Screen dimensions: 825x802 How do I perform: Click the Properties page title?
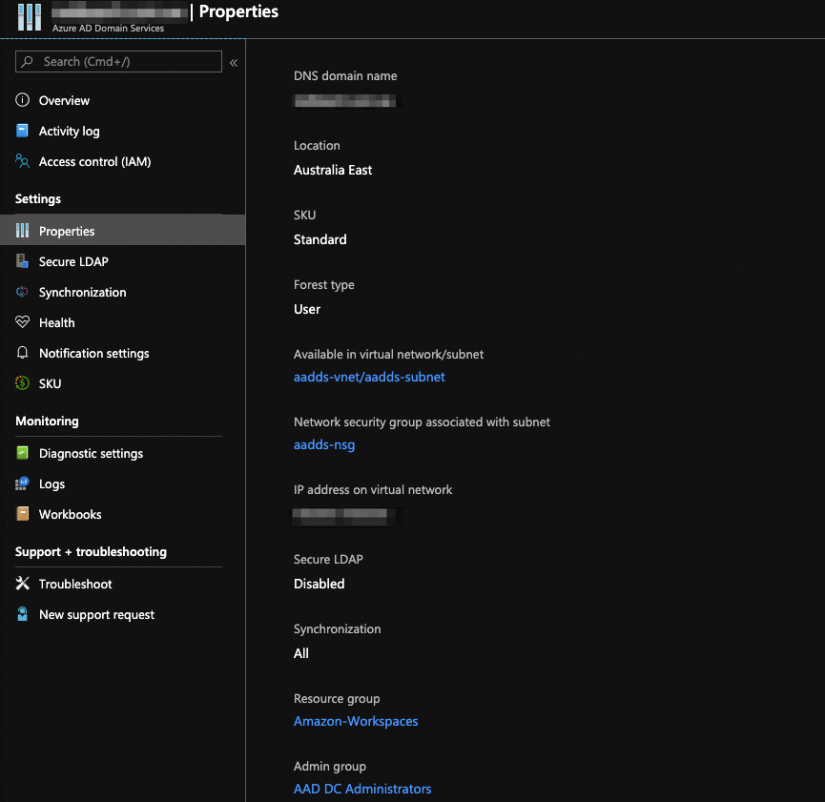[x=238, y=12]
